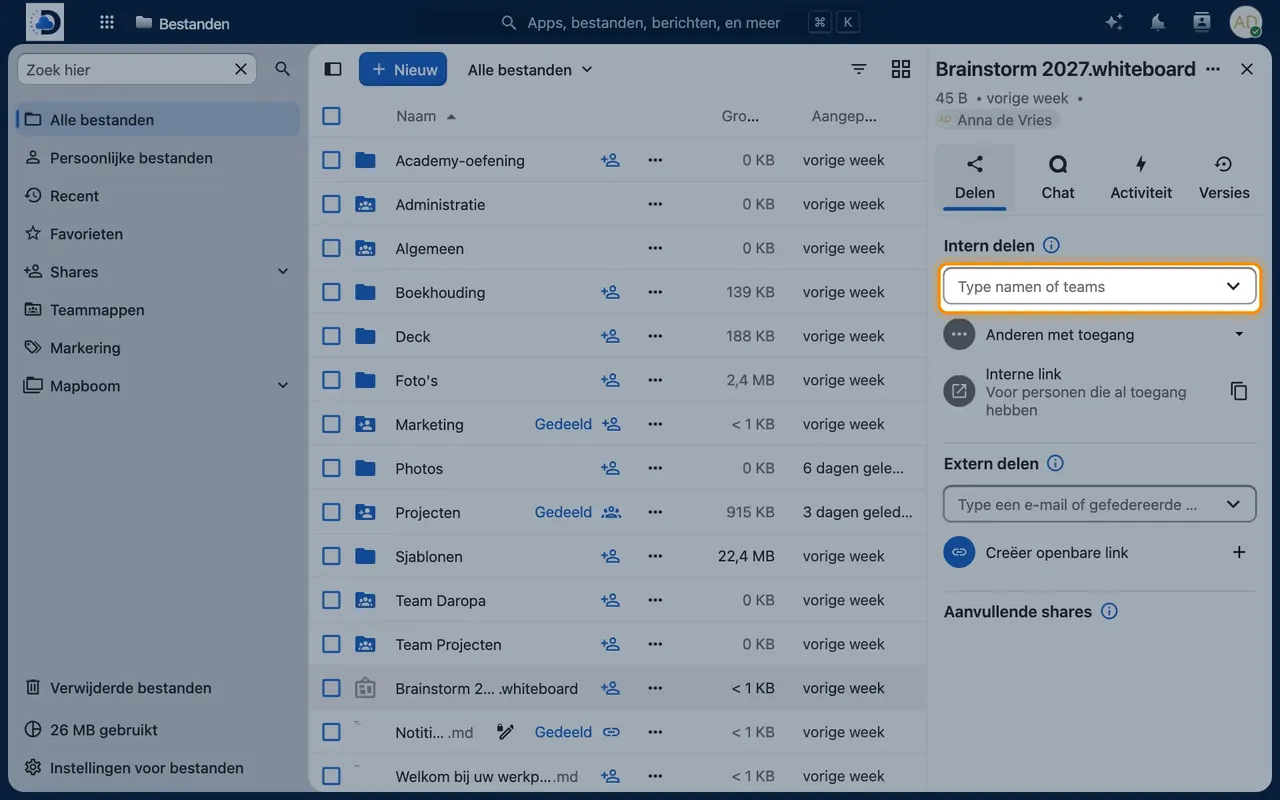Screen dimensions: 1280x800
Task: Select the Brainstorm whiteboard checkbox
Action: pyautogui.click(x=332, y=688)
